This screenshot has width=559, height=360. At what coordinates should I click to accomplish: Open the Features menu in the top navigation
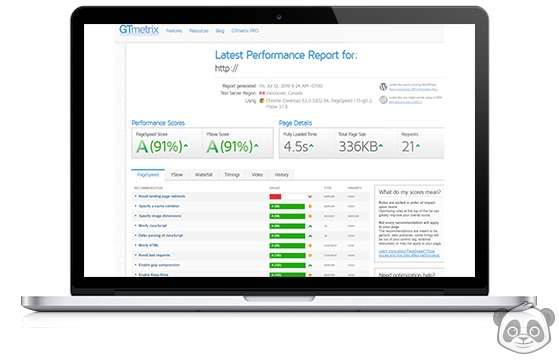174,31
